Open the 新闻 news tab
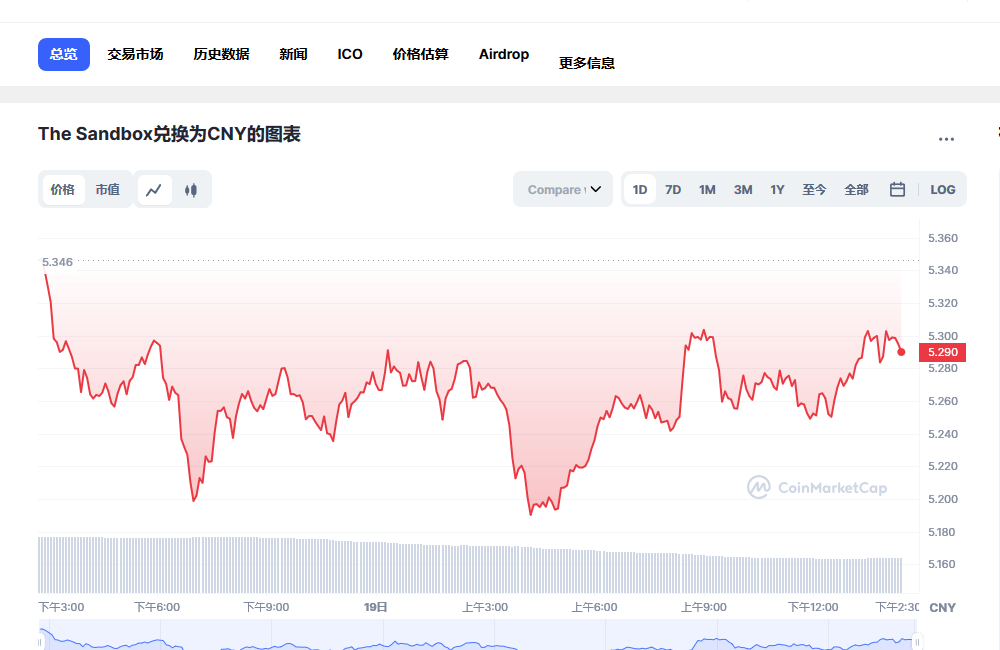The width and height of the screenshot is (1000, 650). (293, 54)
